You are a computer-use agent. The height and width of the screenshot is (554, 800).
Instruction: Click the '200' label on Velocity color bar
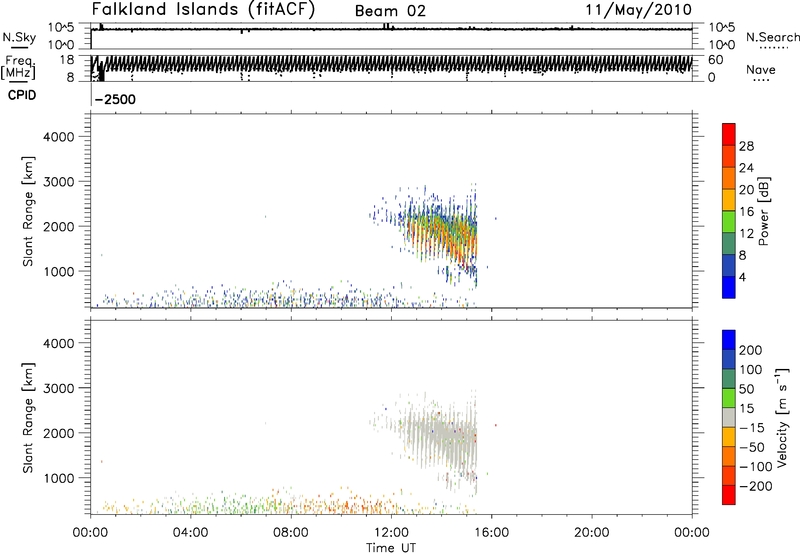tap(751, 350)
